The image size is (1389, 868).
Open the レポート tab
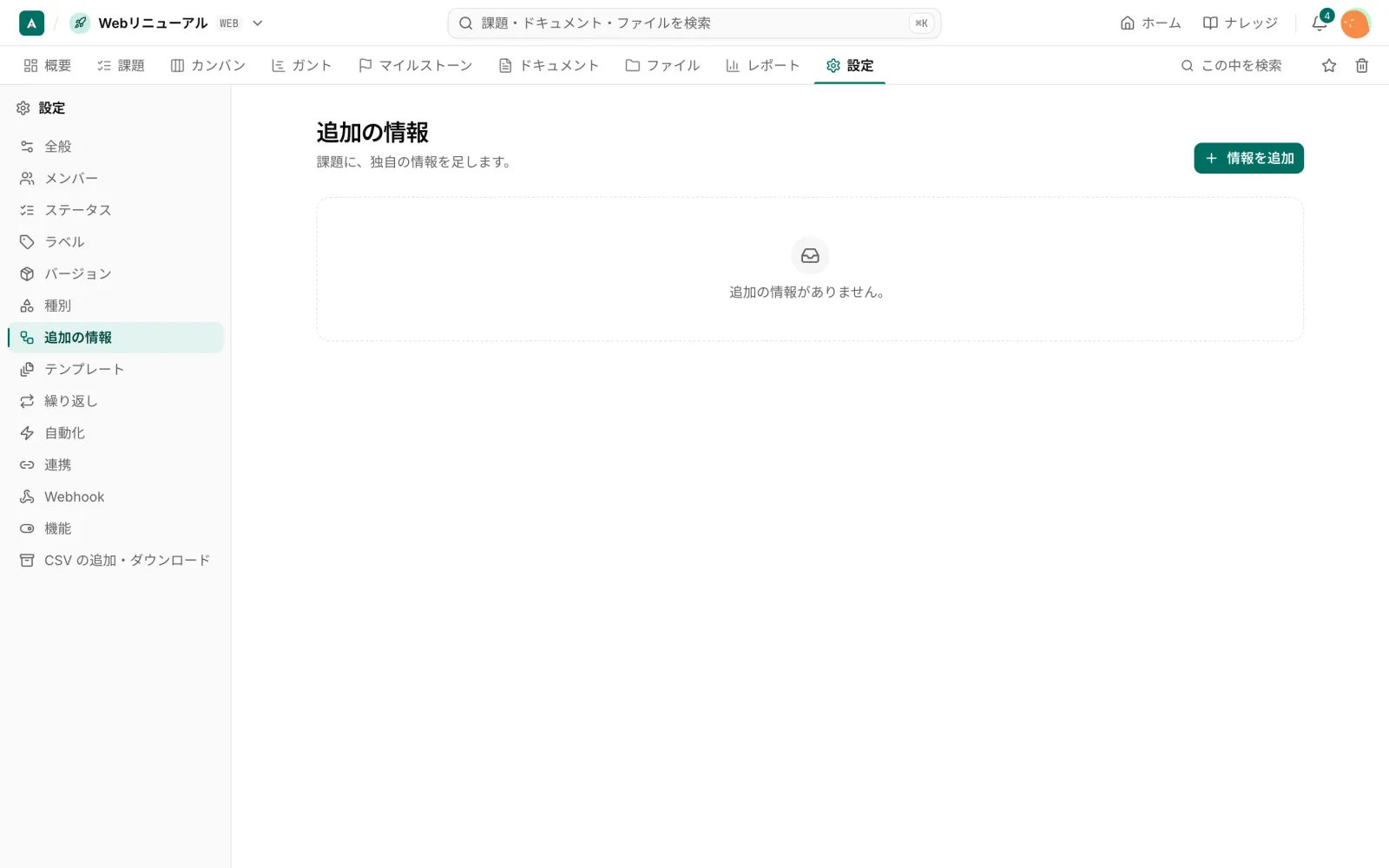762,65
